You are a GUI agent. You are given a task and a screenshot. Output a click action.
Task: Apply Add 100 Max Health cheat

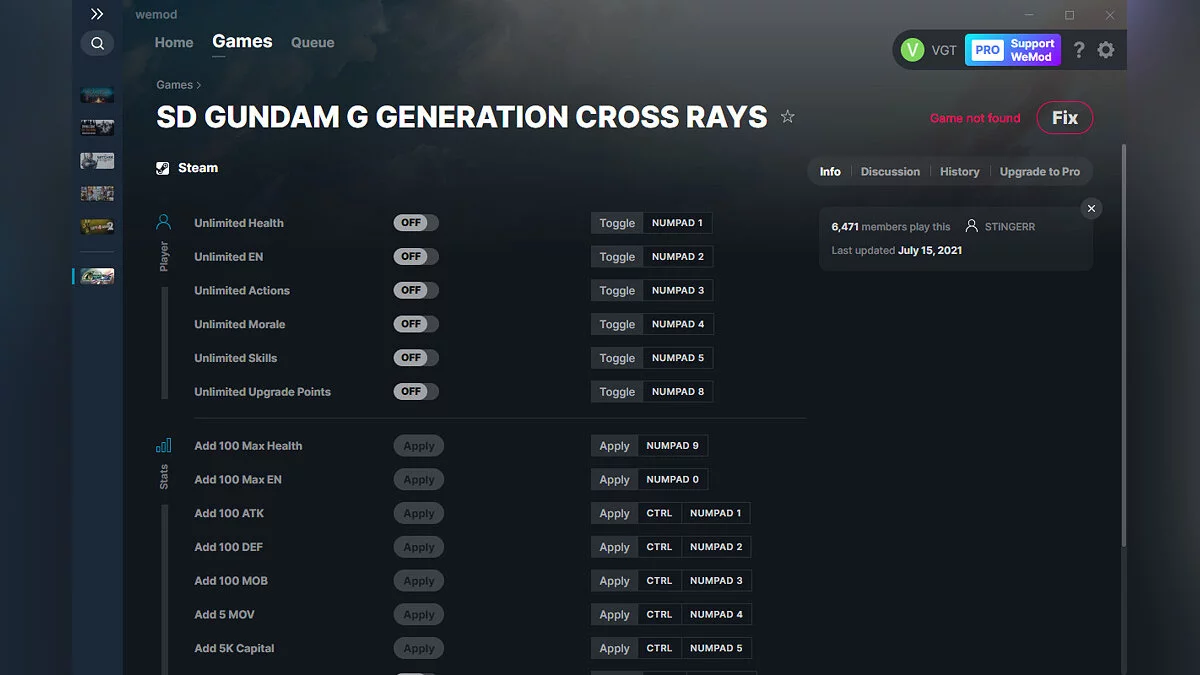(419, 446)
